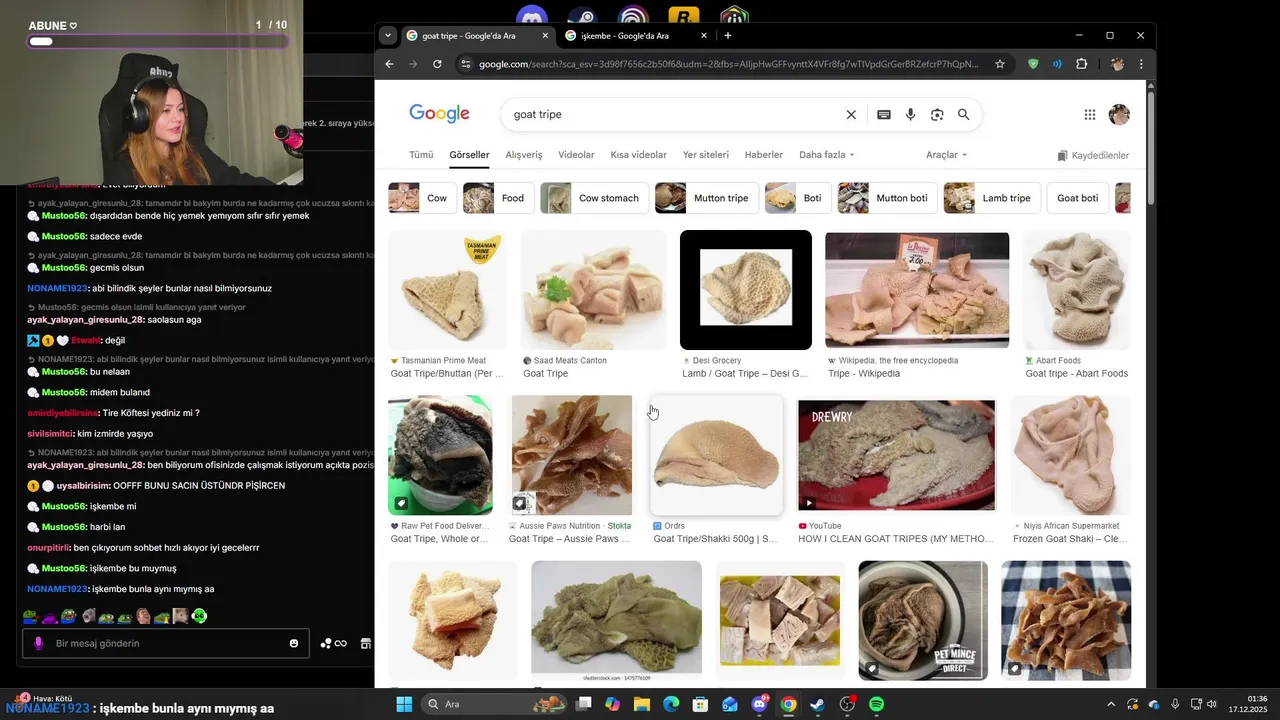Image resolution: width=1280 pixels, height=720 pixels.
Task: Open Kaydedilenler saved items
Action: click(x=1093, y=156)
